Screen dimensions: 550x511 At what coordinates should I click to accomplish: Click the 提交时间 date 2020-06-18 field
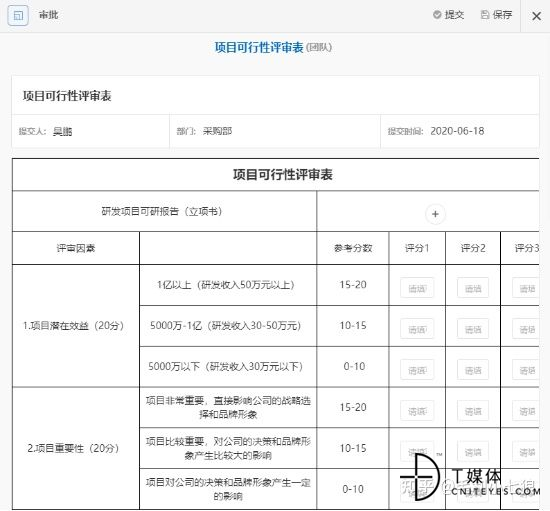coord(457,131)
